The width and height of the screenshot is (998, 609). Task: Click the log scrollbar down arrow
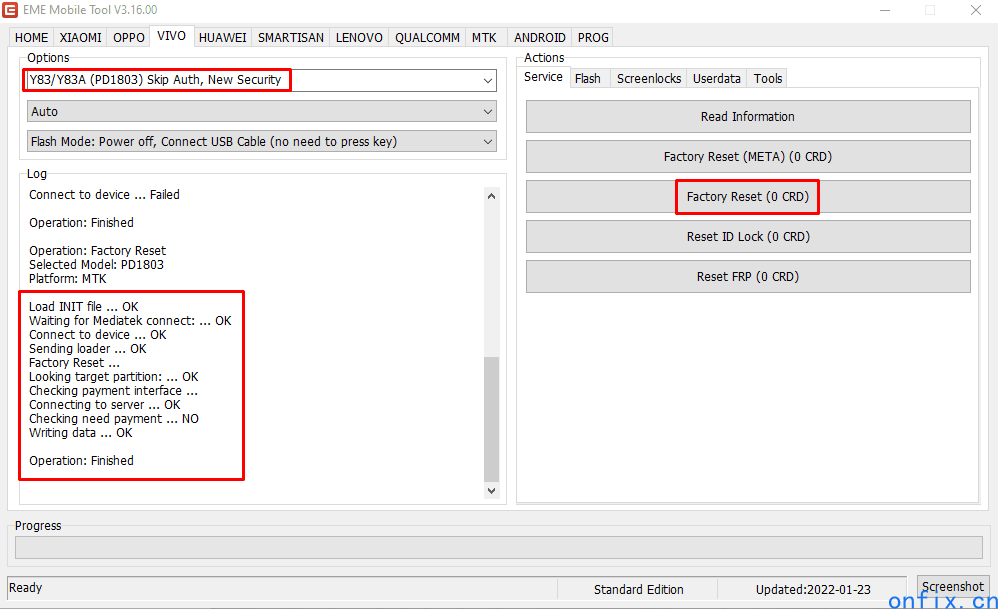click(x=491, y=491)
